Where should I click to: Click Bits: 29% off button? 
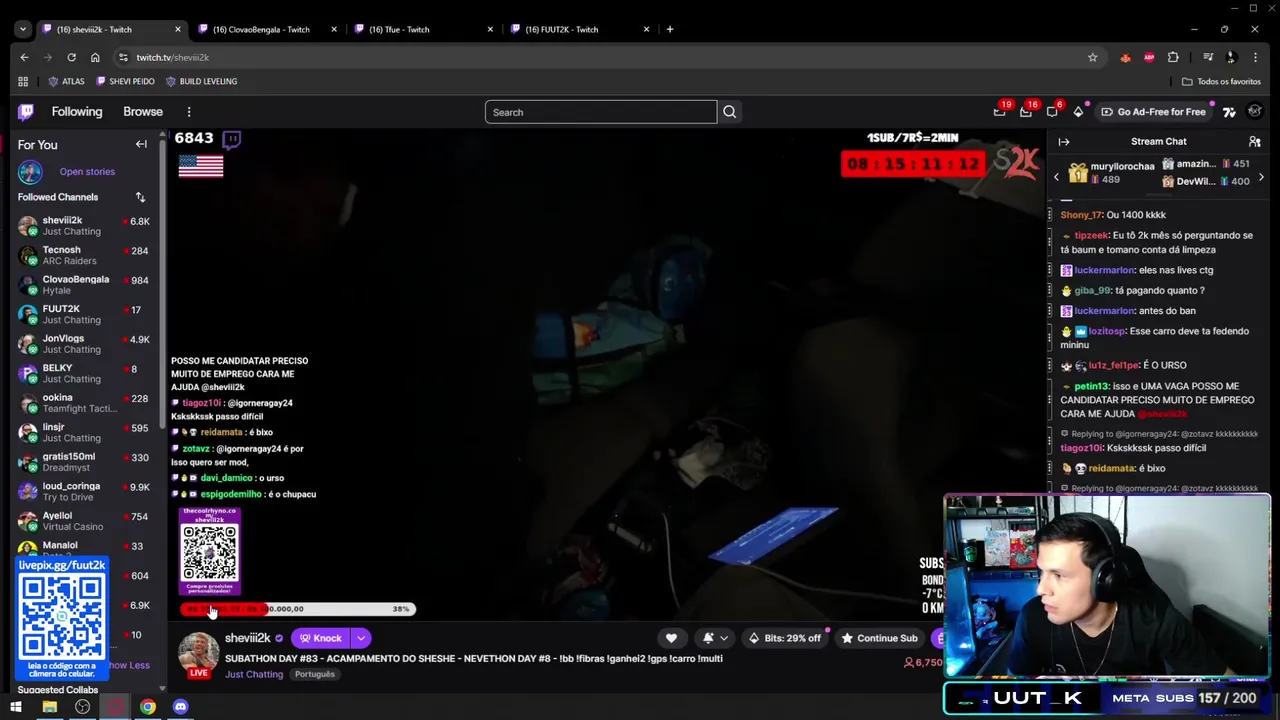[785, 638]
